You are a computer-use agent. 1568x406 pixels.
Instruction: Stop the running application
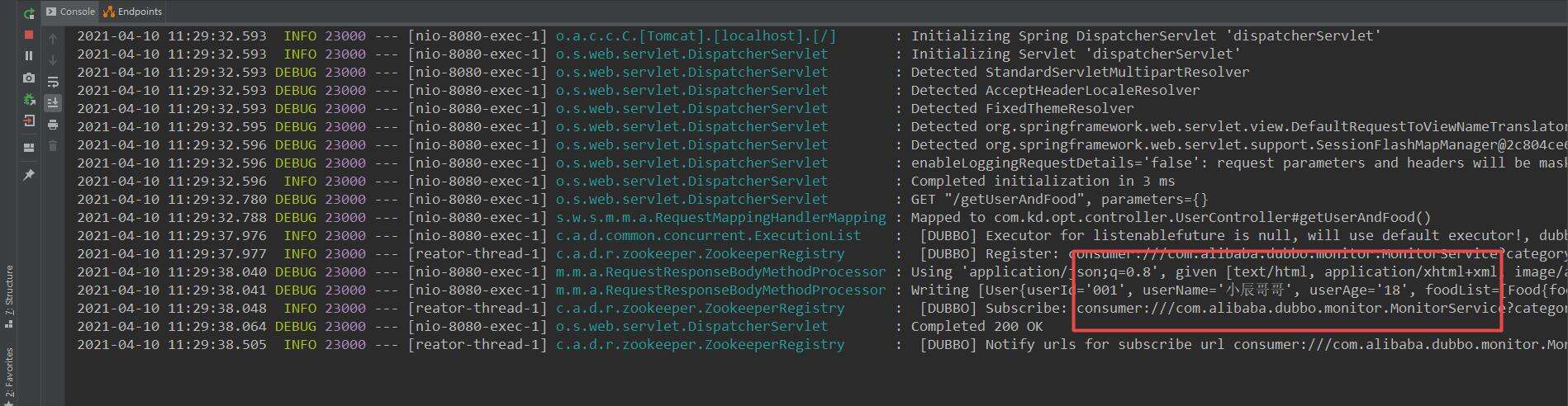click(x=29, y=35)
